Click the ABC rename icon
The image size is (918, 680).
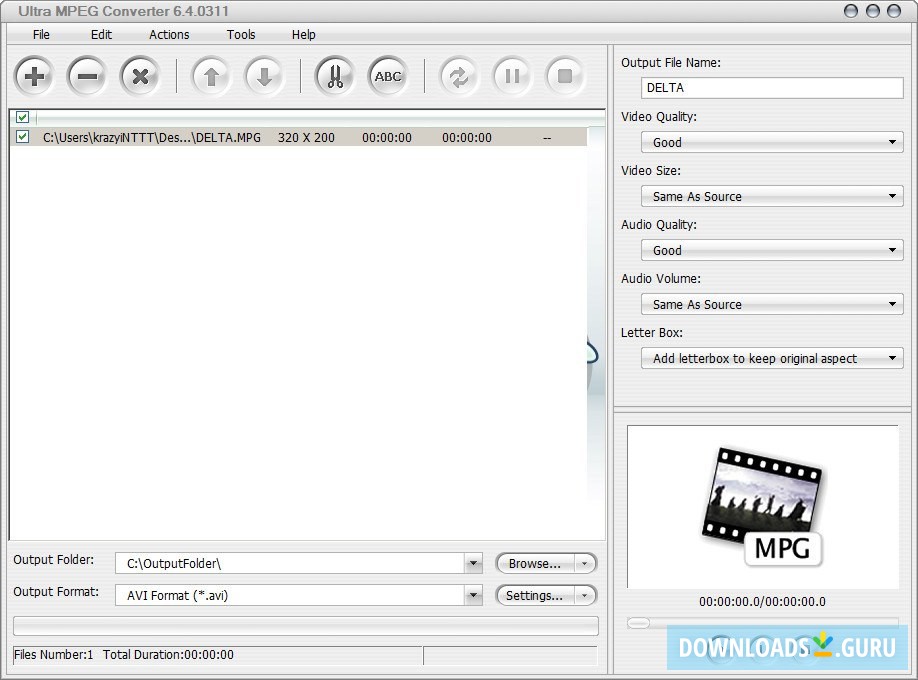click(387, 75)
